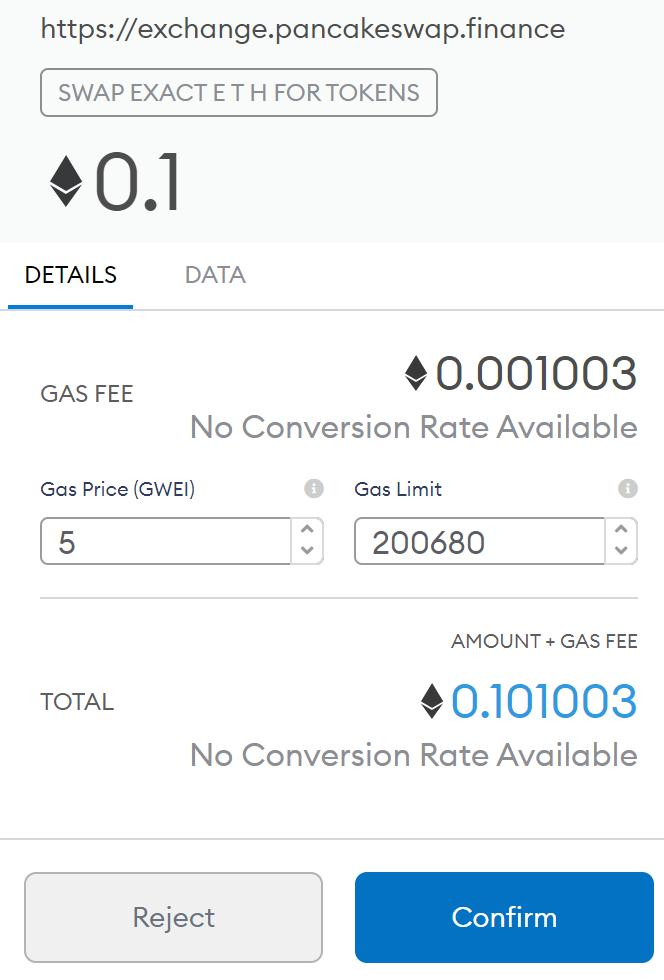Click the pancakeswap exchange URL text
Screen dimensions: 664x980
pyautogui.click(x=303, y=29)
